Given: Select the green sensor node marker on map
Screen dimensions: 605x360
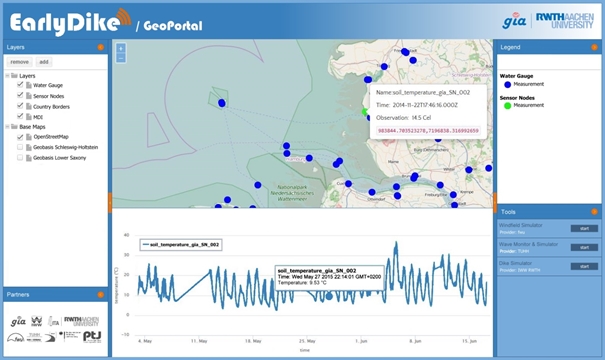Looking at the screenshot, I should coord(365,112).
